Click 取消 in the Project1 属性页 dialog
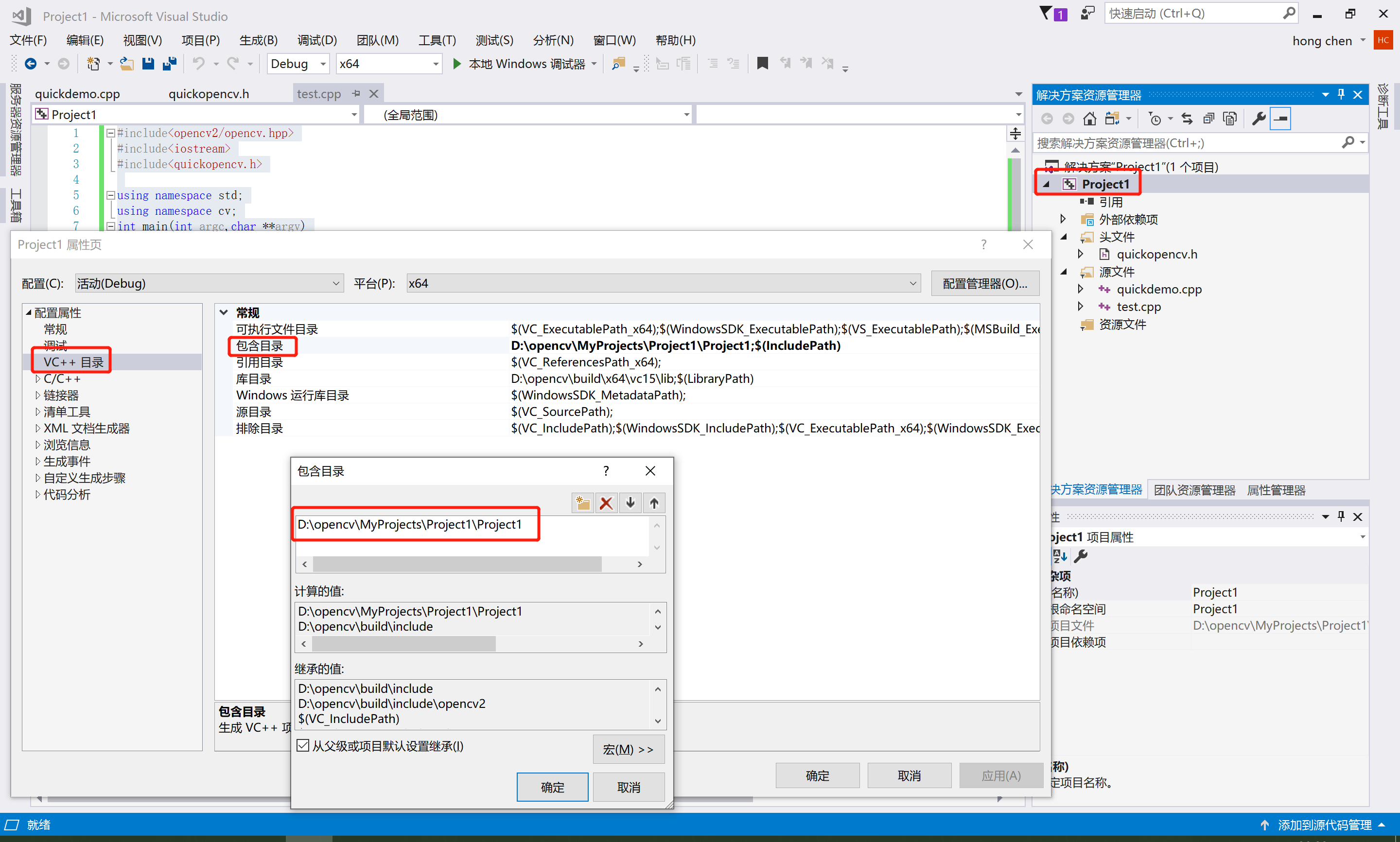 coord(909,775)
